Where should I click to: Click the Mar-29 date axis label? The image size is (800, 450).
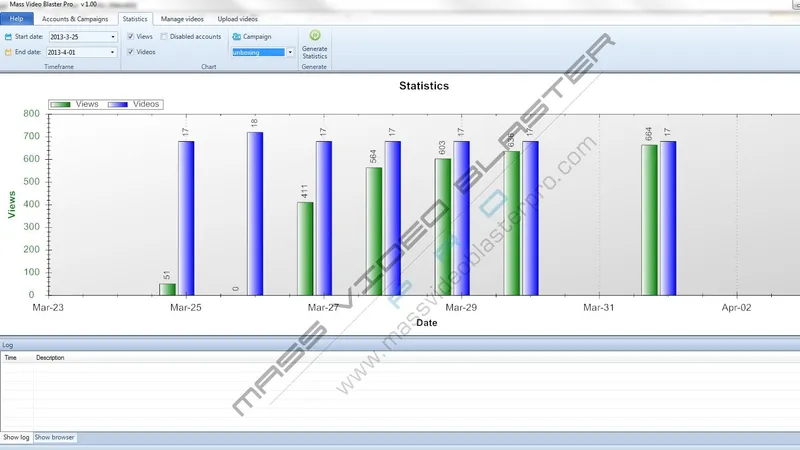pyautogui.click(x=461, y=308)
